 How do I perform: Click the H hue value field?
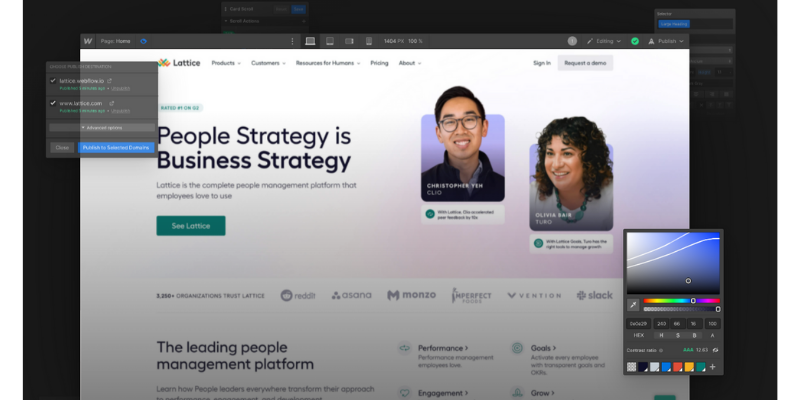[662, 324]
